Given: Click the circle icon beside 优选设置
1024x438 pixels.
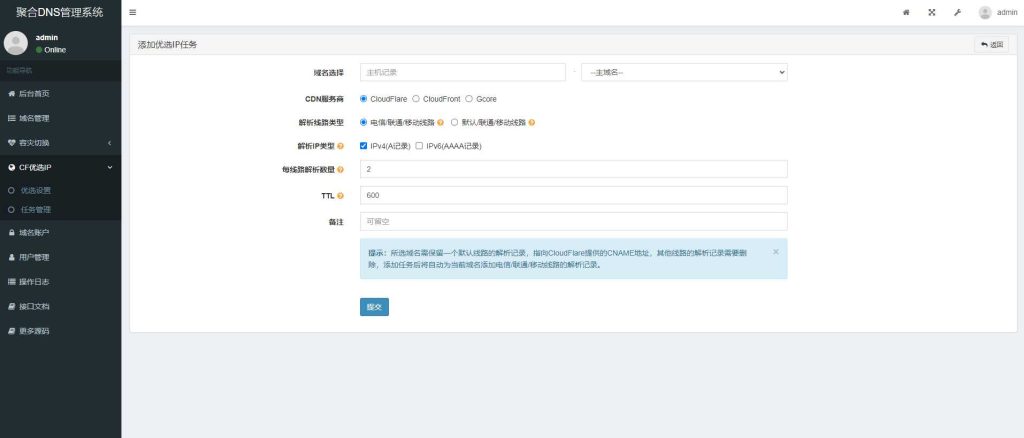Looking at the screenshot, I should pyautogui.click(x=11, y=191).
